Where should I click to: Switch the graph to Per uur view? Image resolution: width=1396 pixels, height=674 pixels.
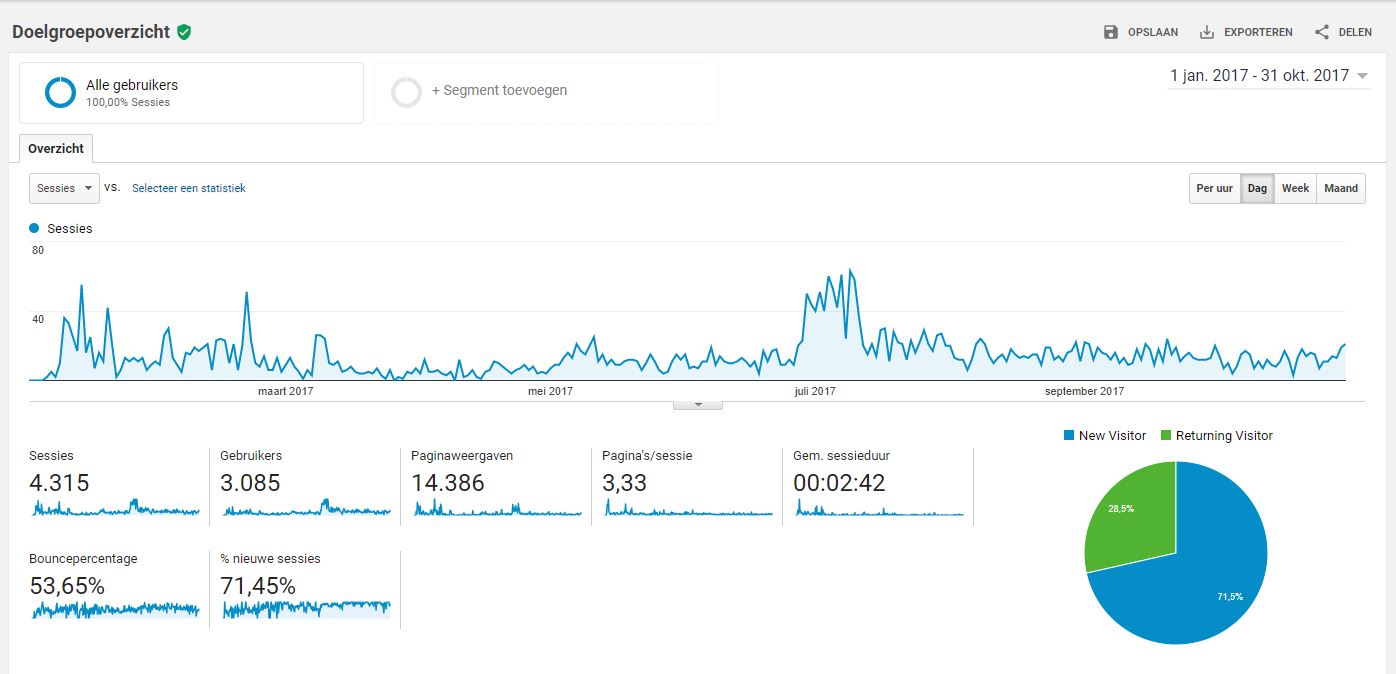point(1214,188)
